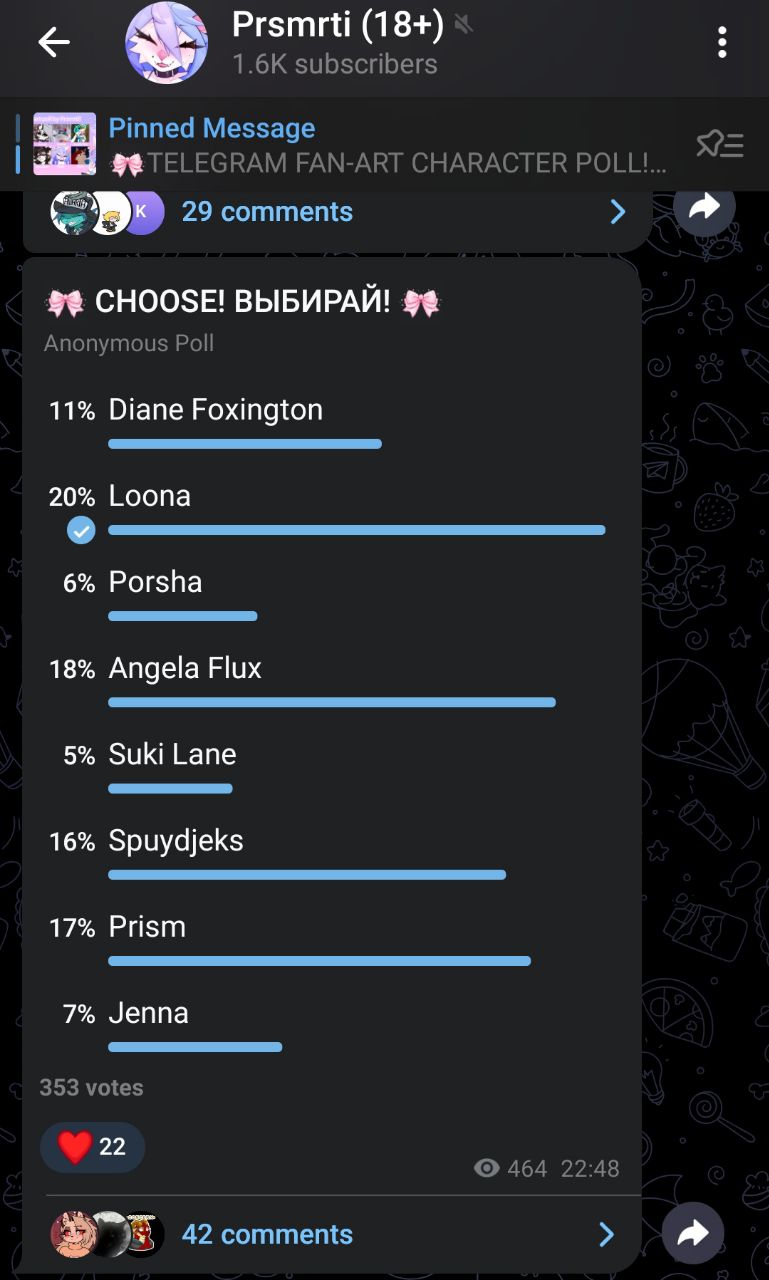
Task: Tap the red heart reaction
Action: point(76,1147)
